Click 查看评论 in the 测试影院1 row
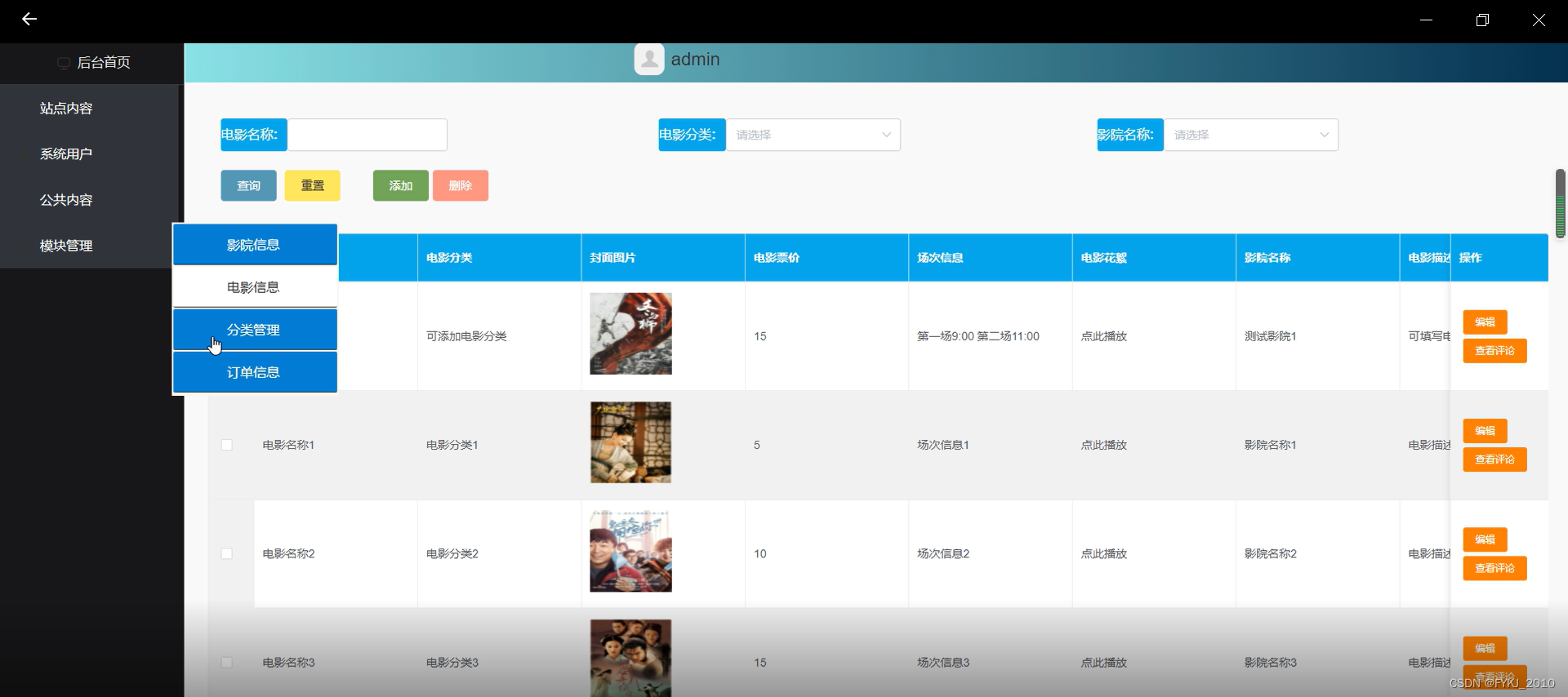This screenshot has width=1568, height=697. [x=1494, y=351]
